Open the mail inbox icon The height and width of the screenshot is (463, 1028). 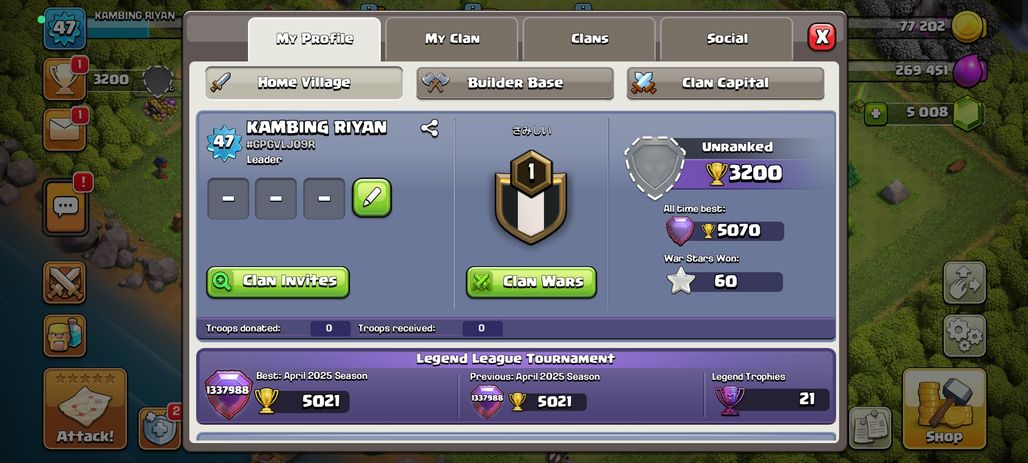point(64,129)
